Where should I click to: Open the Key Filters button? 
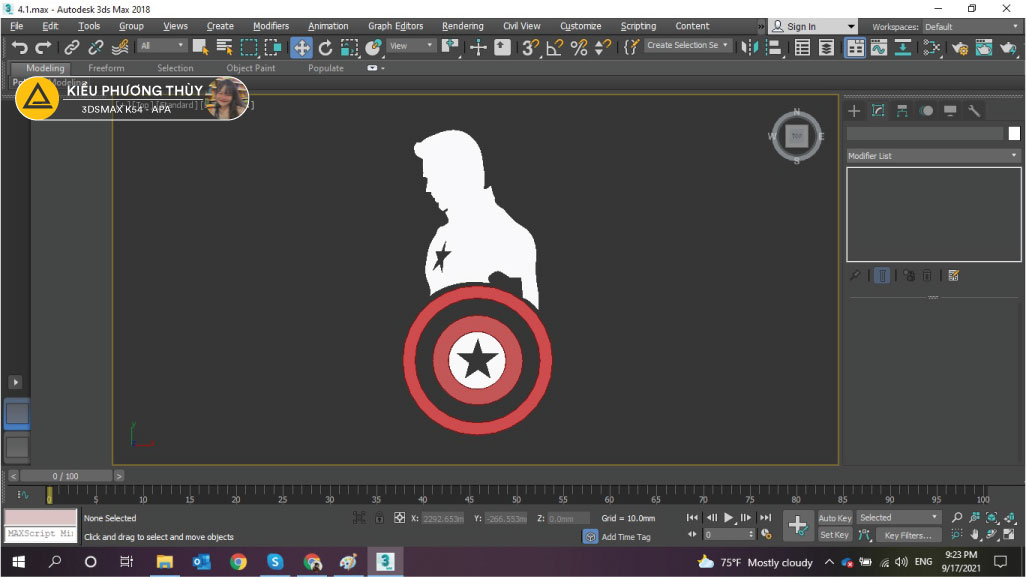907,535
